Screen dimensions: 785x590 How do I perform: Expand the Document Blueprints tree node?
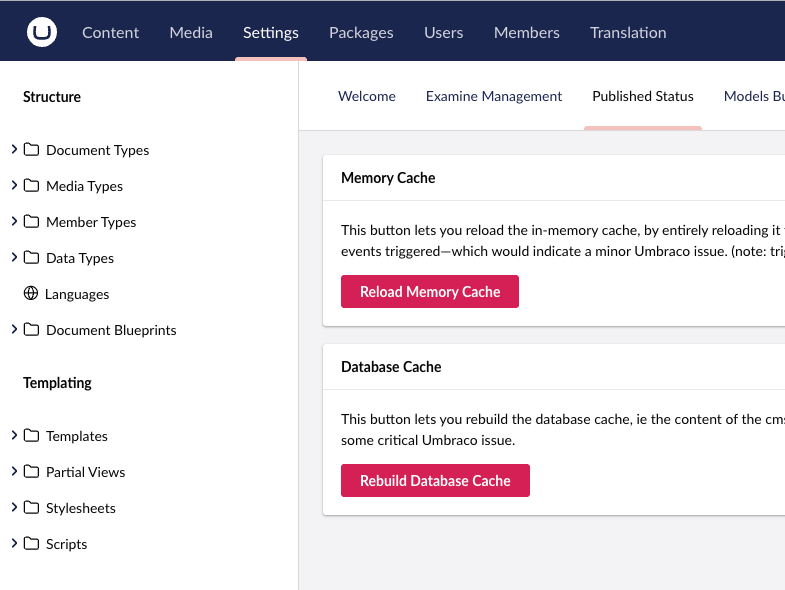pyautogui.click(x=14, y=330)
